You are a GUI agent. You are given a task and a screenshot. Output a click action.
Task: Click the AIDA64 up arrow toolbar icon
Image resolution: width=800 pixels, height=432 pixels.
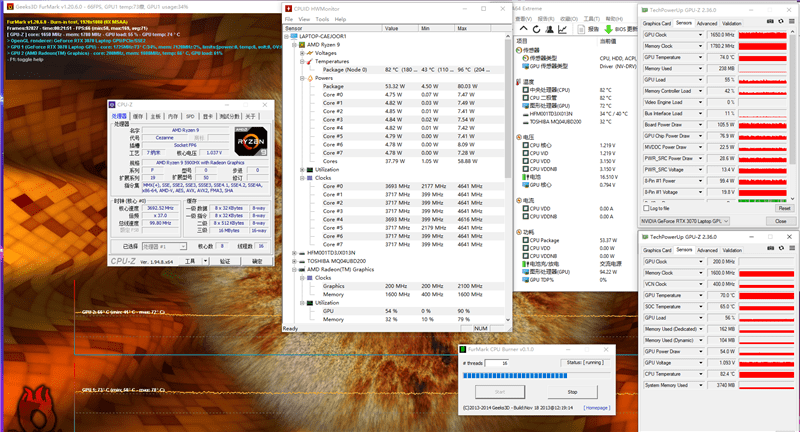pyautogui.click(x=523, y=29)
